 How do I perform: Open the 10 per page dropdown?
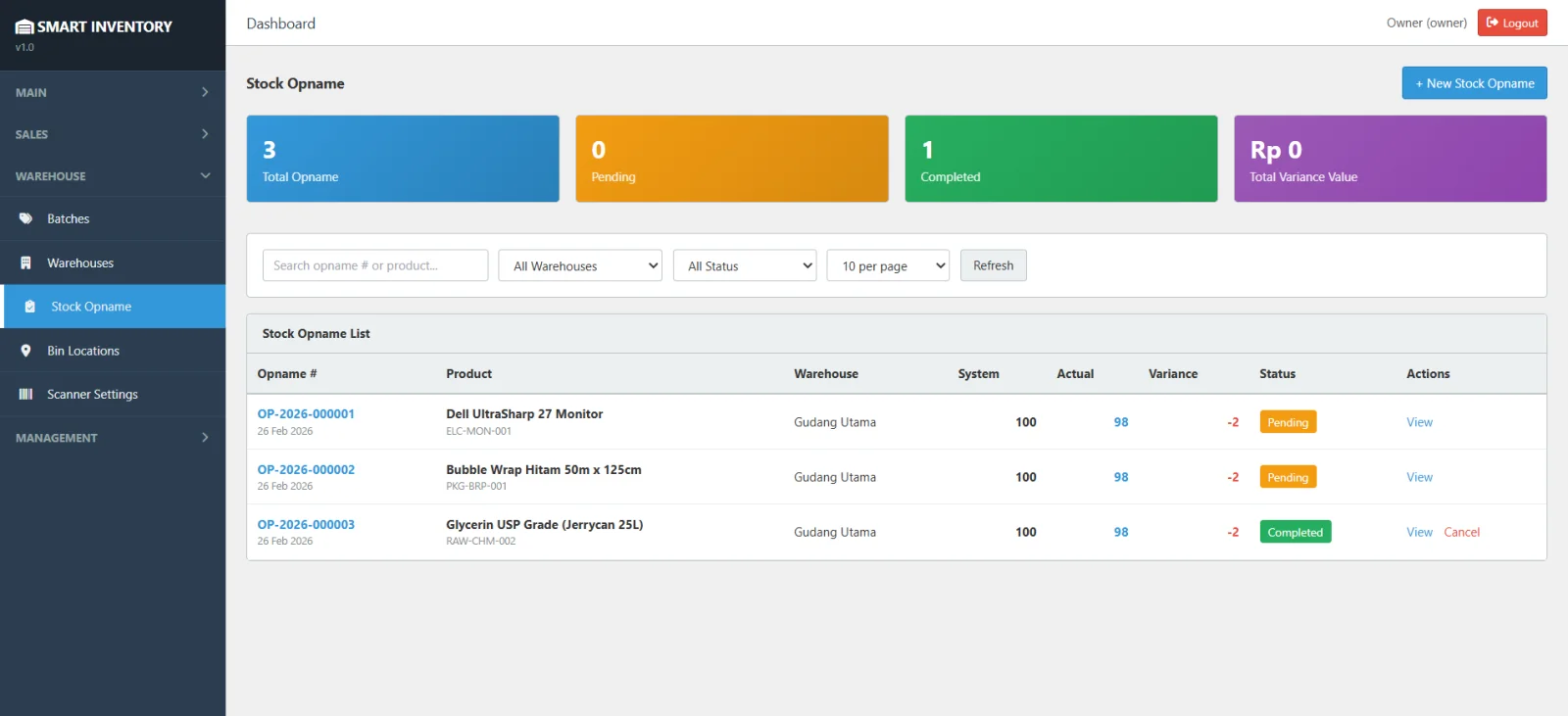click(x=888, y=265)
